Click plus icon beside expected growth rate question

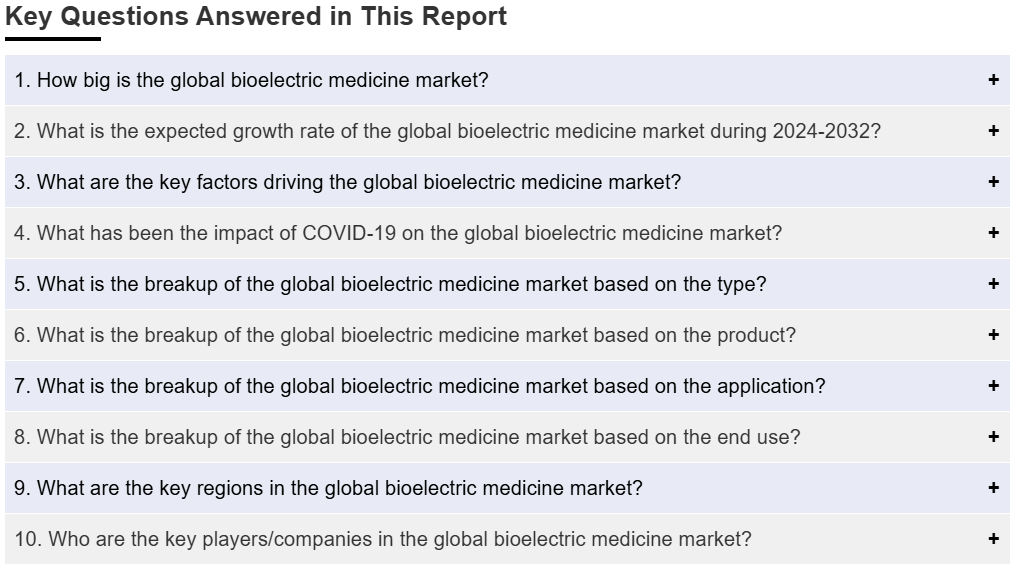point(994,131)
